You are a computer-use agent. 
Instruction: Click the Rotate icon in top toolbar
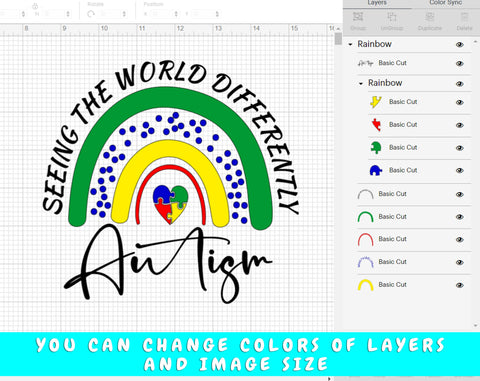(91, 14)
